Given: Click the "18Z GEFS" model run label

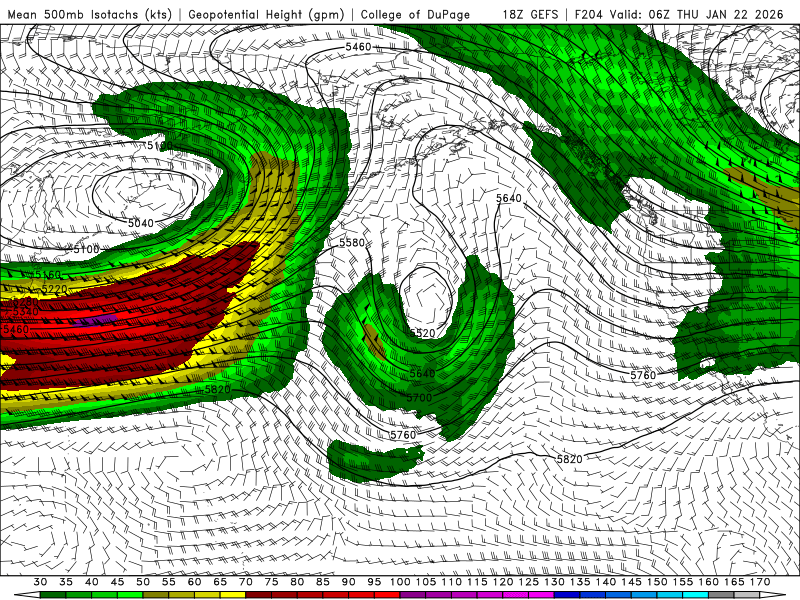Looking at the screenshot, I should pyautogui.click(x=531, y=15).
